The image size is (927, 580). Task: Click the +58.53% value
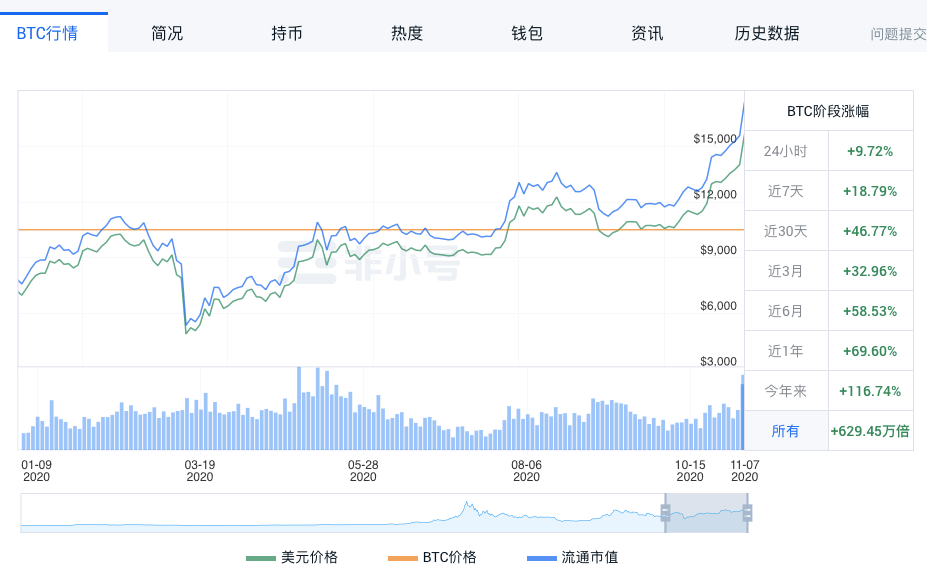[x=870, y=311]
